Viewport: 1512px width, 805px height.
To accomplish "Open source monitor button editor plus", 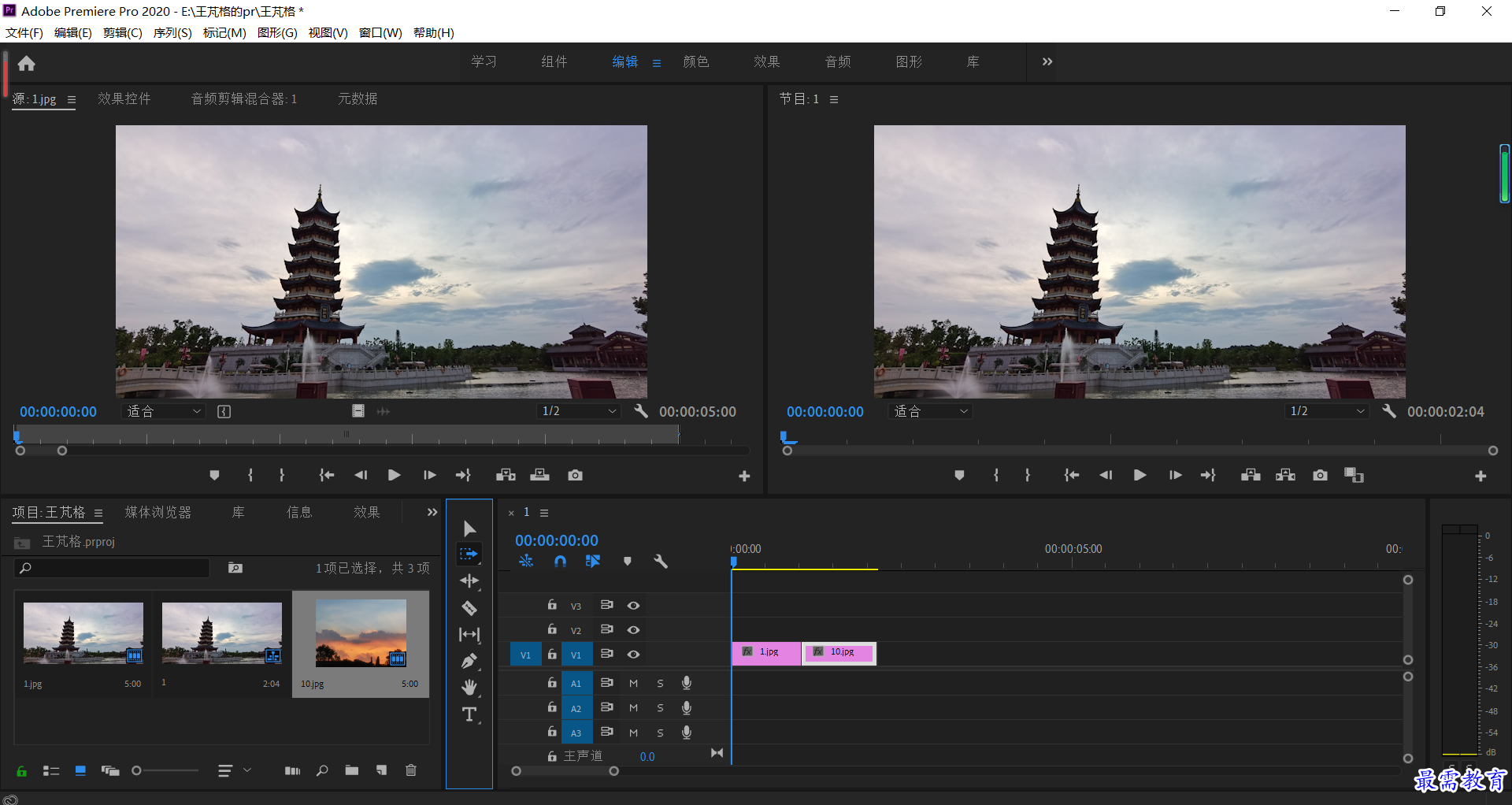I will click(x=744, y=477).
